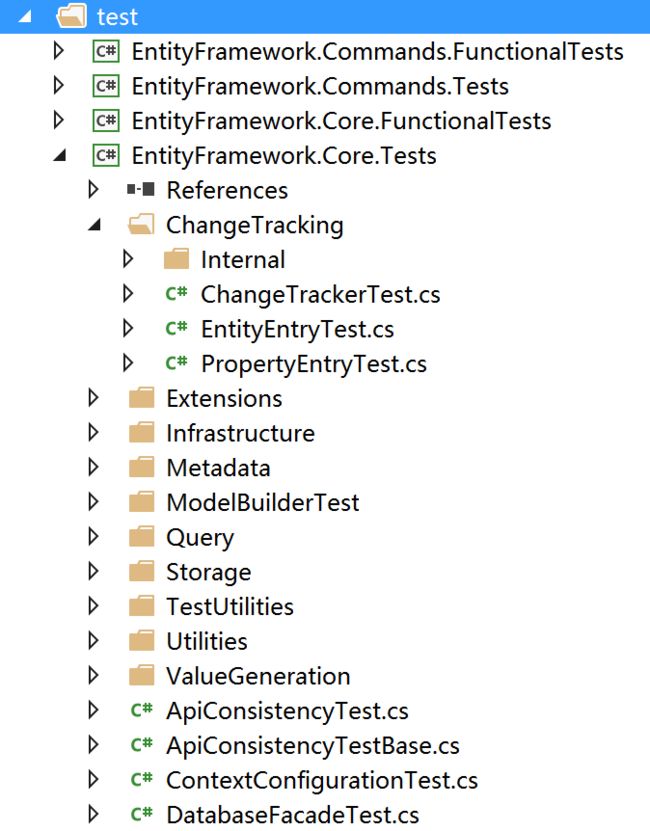Expand the References node
This screenshot has width=650, height=831.
(x=93, y=189)
